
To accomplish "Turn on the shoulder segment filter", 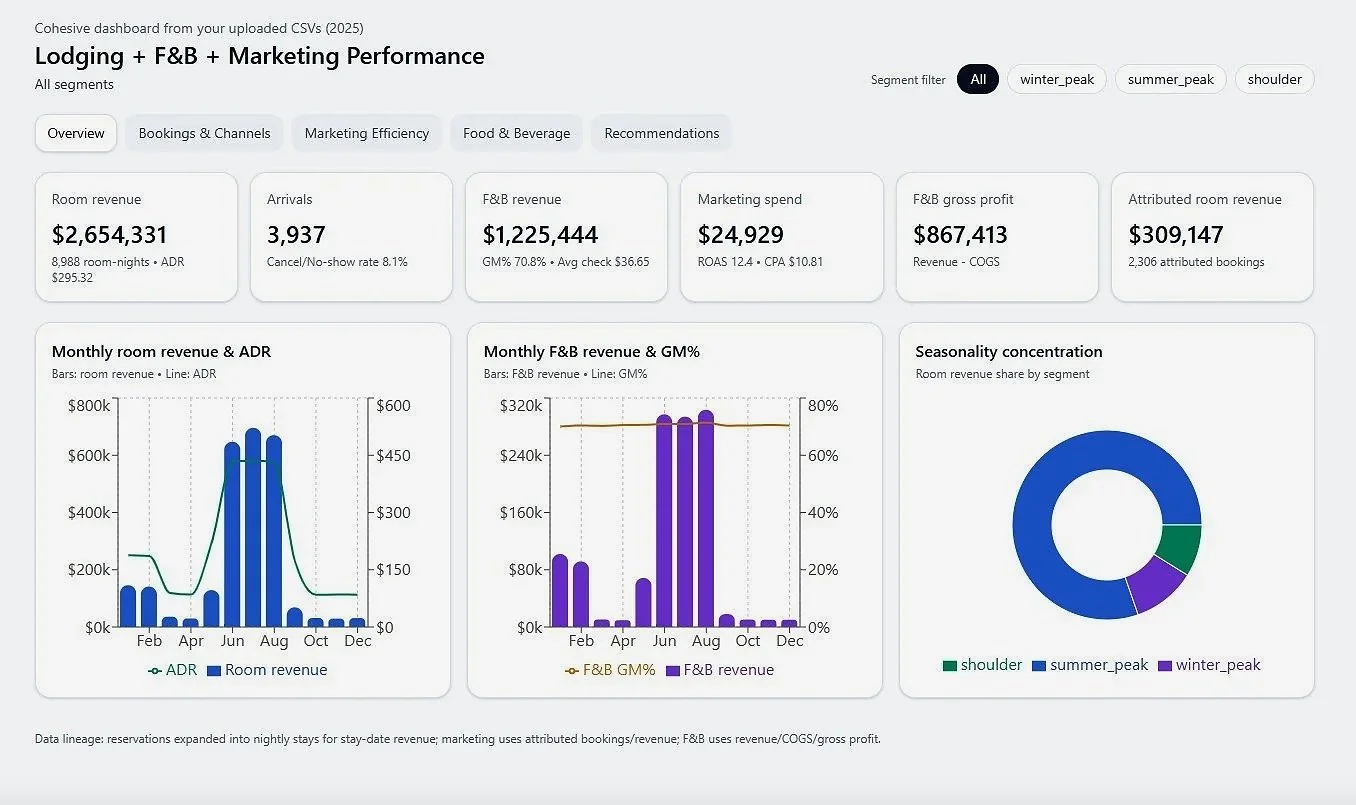I will click(1274, 79).
